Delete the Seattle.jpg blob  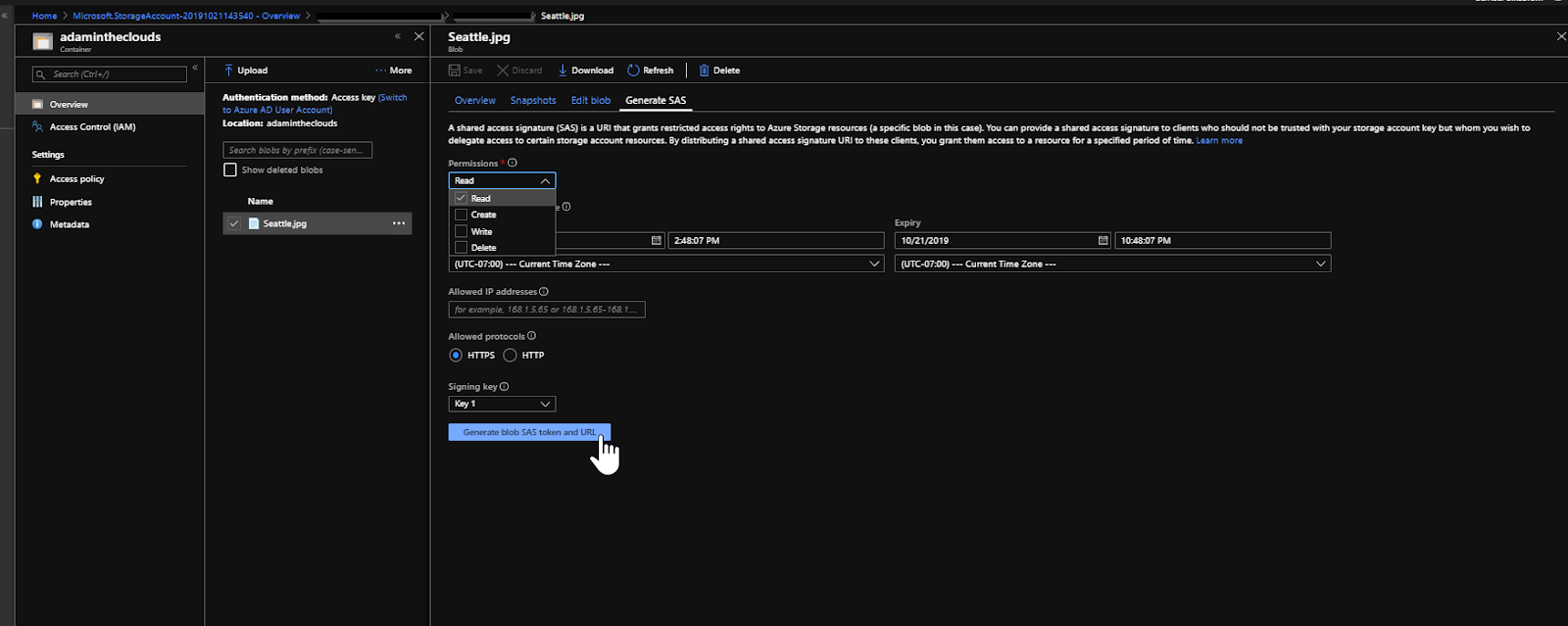point(719,71)
